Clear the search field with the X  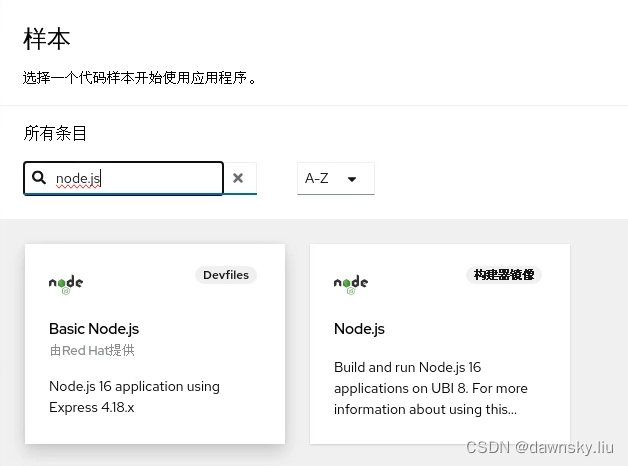click(238, 178)
